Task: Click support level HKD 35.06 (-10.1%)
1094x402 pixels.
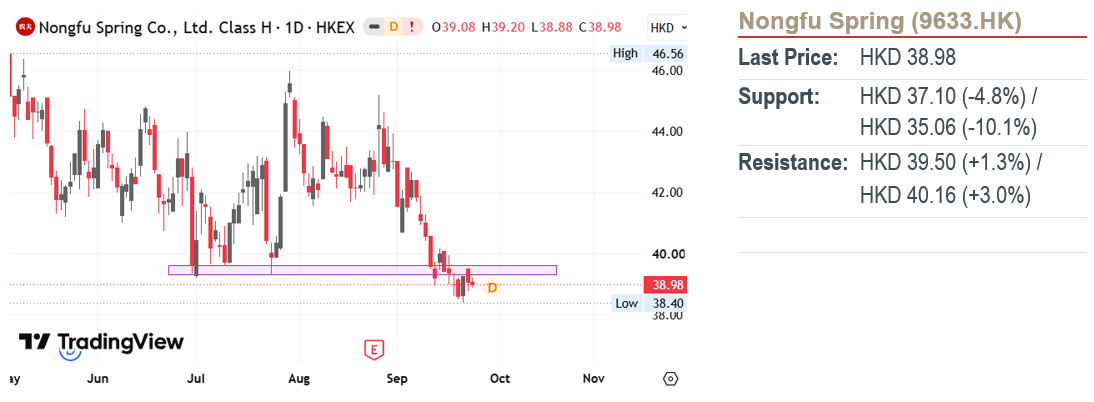Action: tap(948, 127)
